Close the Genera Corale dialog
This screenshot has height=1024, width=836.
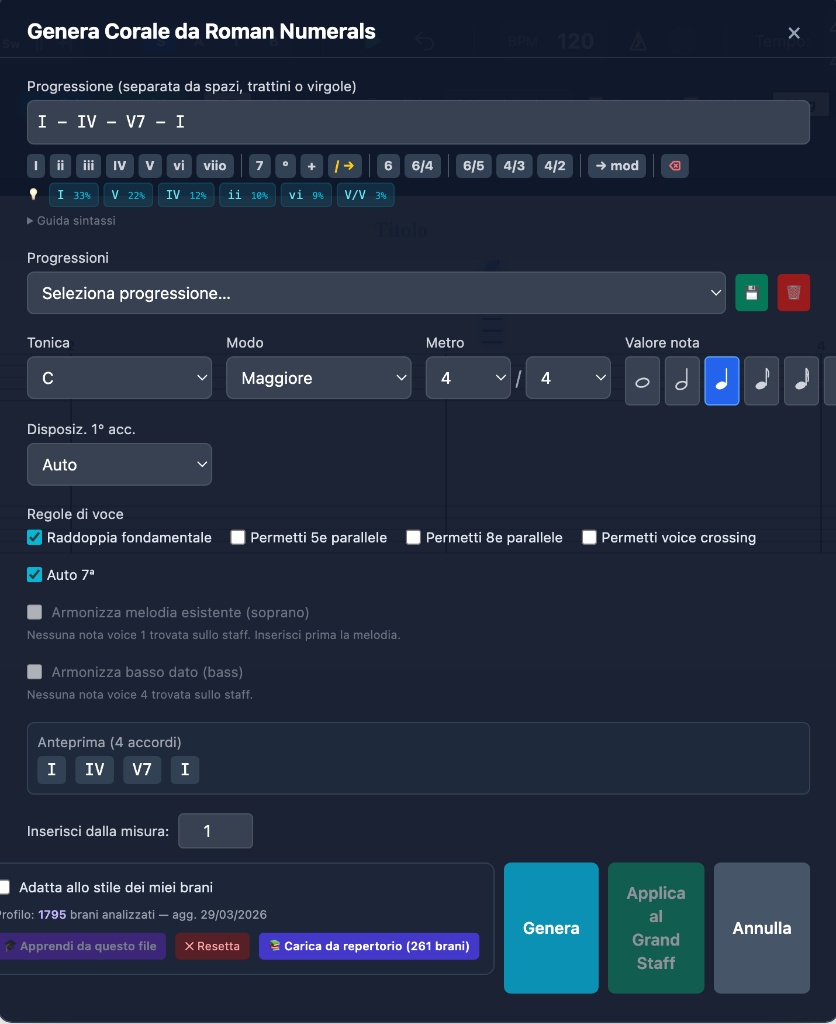click(x=794, y=33)
